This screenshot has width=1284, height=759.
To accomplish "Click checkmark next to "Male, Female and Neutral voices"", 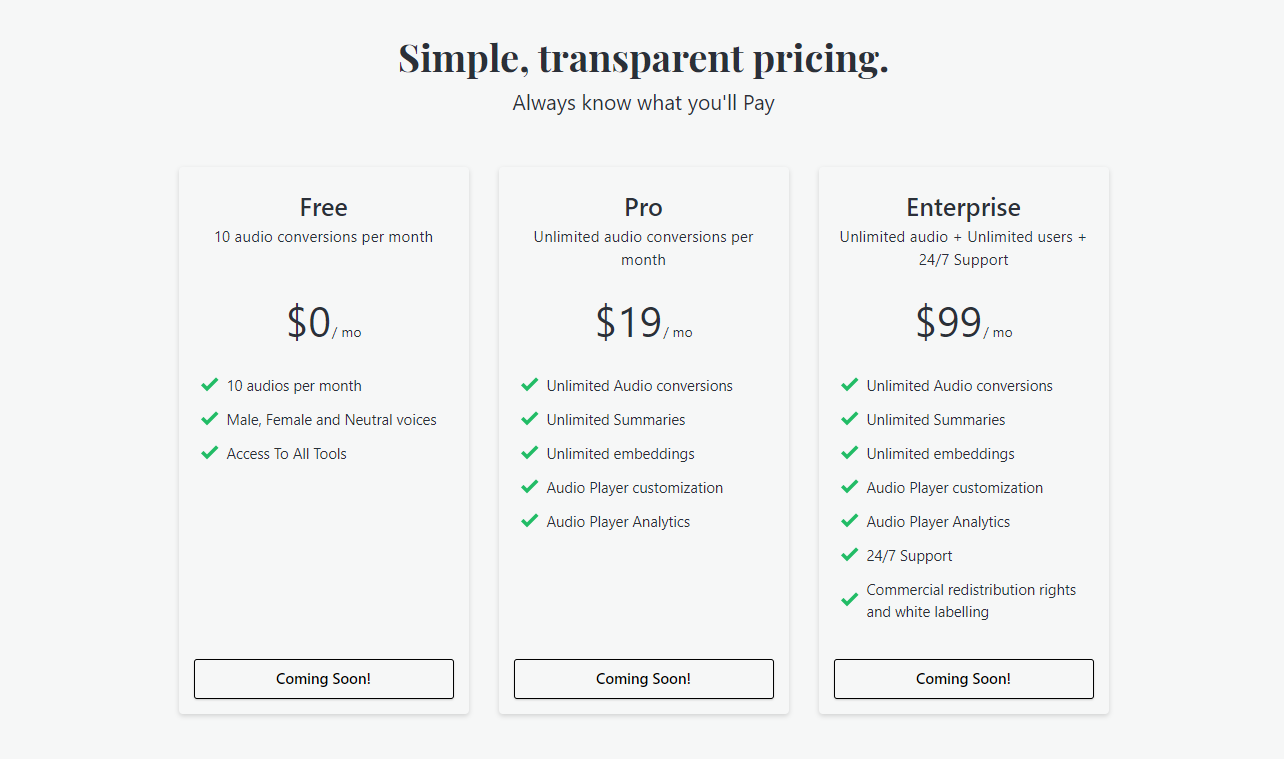I will (x=209, y=419).
